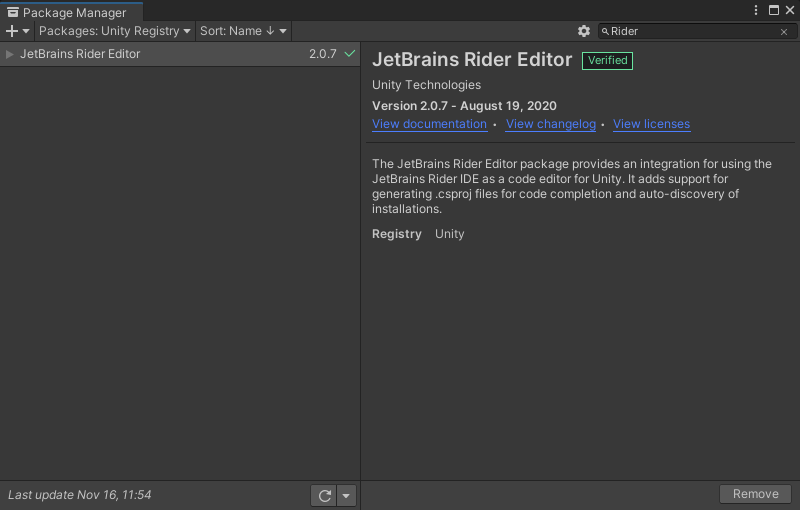
Task: Maximize the Package Manager window
Action: coord(773,10)
